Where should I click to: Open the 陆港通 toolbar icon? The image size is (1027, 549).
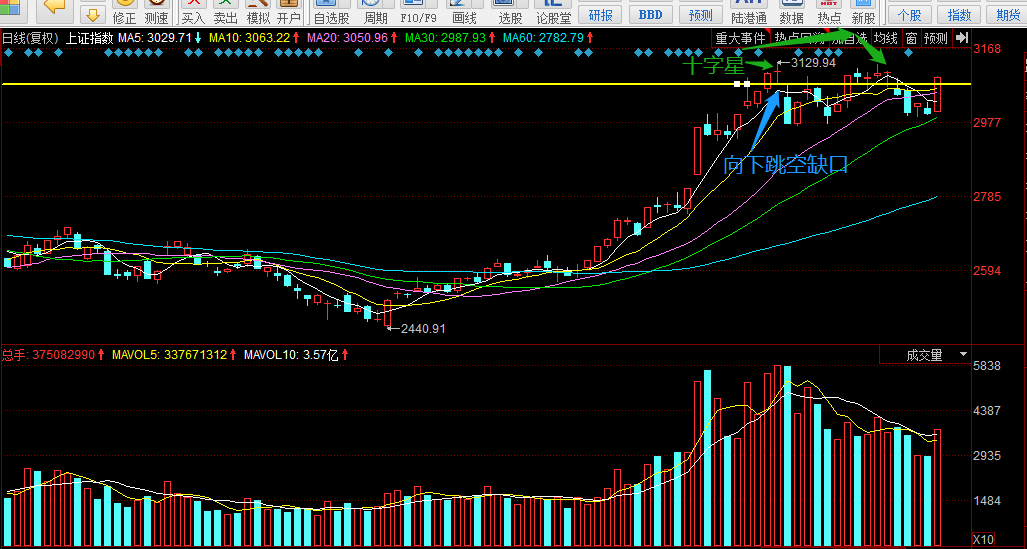coord(749,12)
